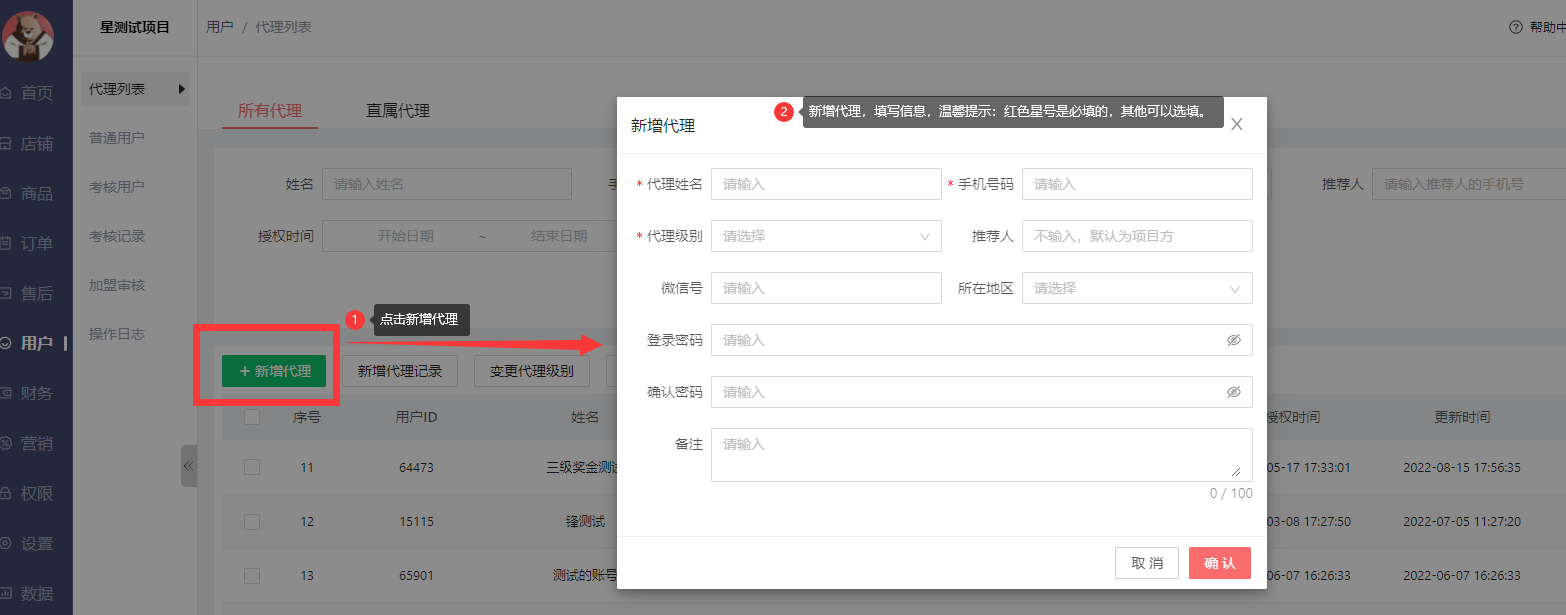1566x615 pixels.
Task: Switch to the 直属代理 tab
Action: (398, 111)
